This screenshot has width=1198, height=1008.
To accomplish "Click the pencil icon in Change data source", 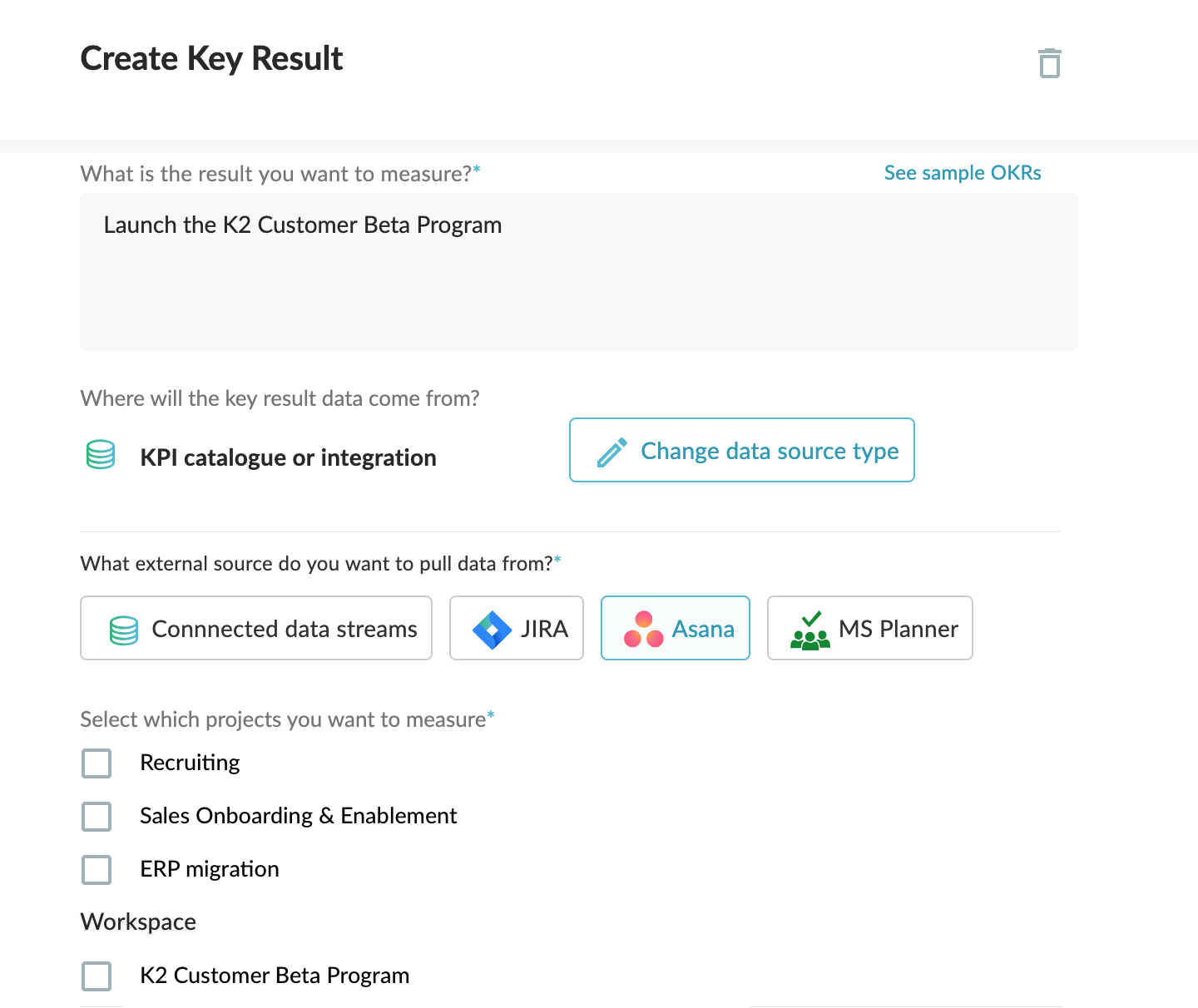I will (x=612, y=452).
